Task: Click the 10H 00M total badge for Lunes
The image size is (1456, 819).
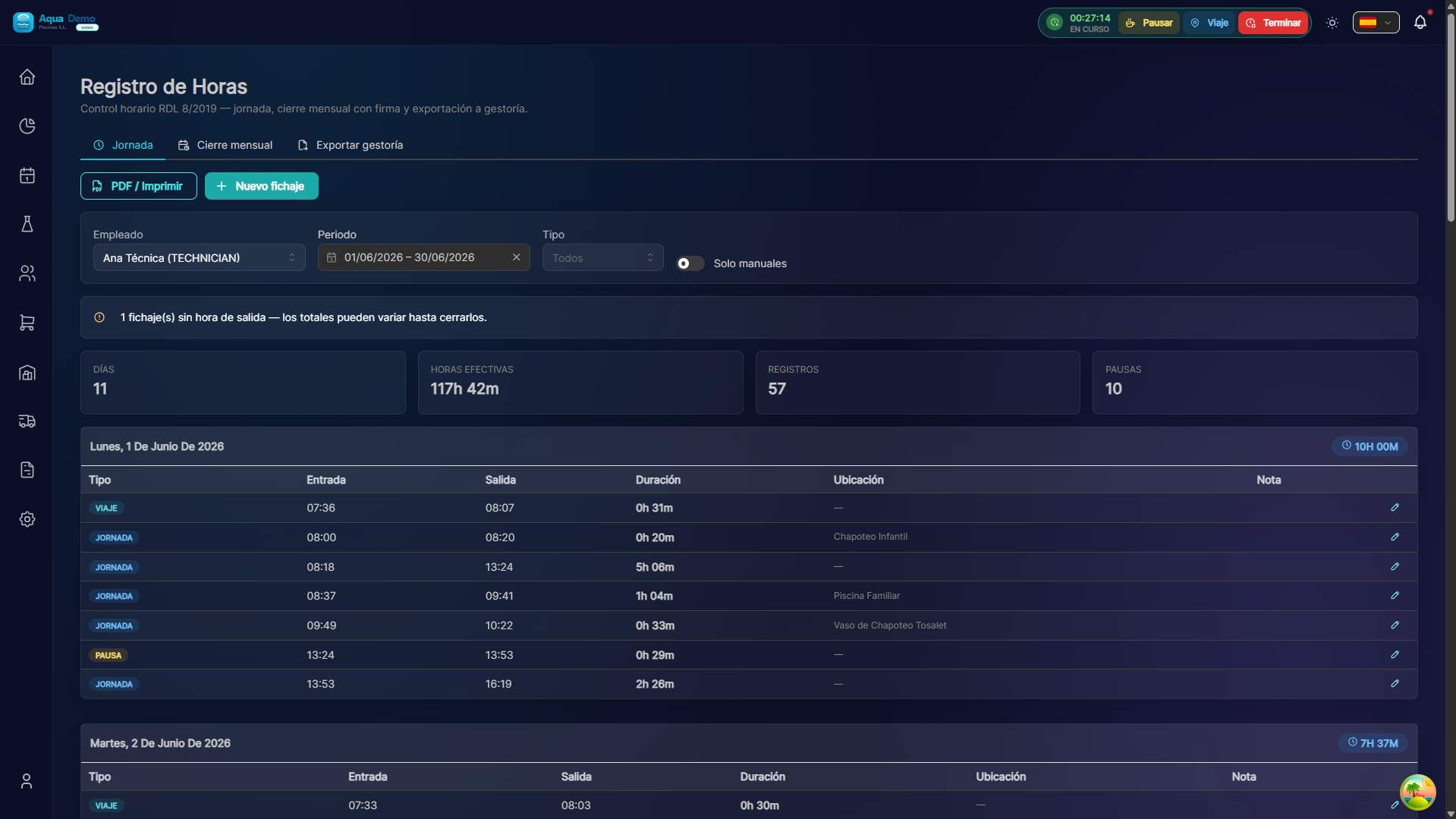Action: [x=1370, y=446]
